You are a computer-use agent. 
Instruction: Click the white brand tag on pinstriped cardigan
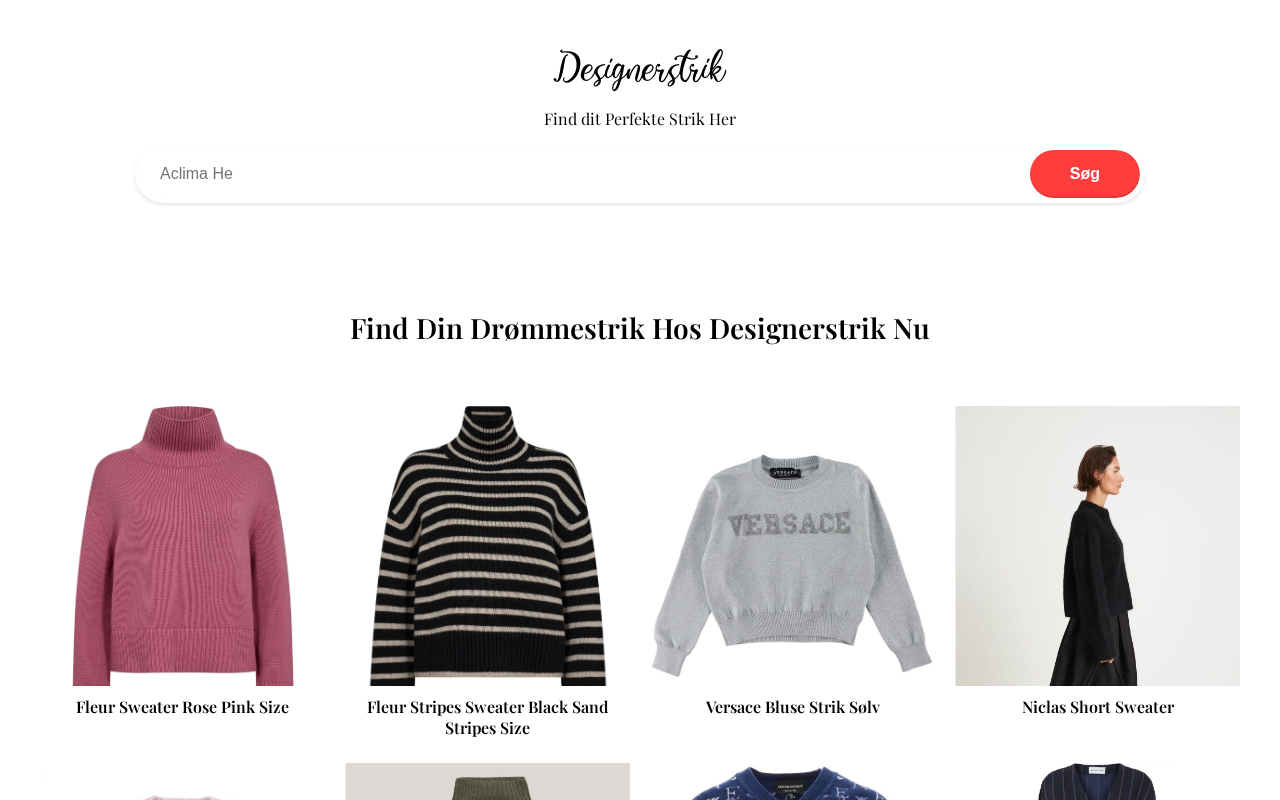pos(1099,770)
